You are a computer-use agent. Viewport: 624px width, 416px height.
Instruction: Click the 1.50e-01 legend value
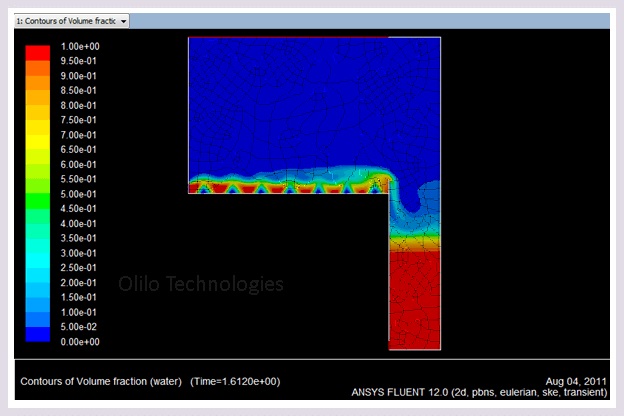click(x=78, y=297)
